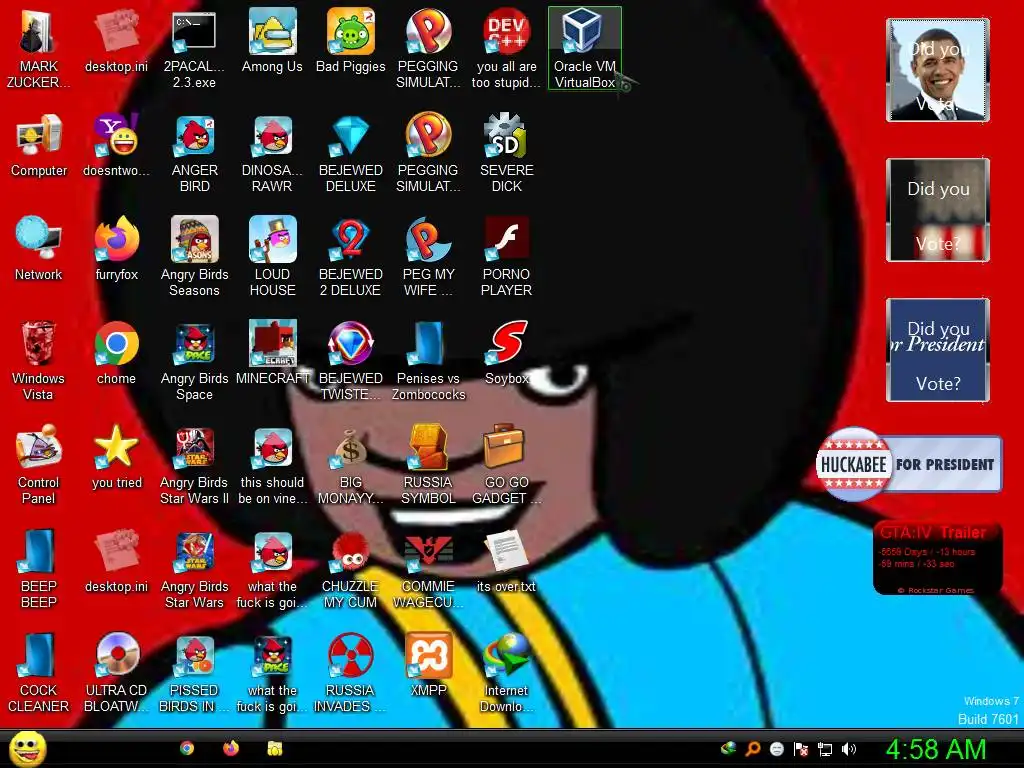
Task: Select the GO GO GADGET... briefcase icon
Action: click(506, 464)
